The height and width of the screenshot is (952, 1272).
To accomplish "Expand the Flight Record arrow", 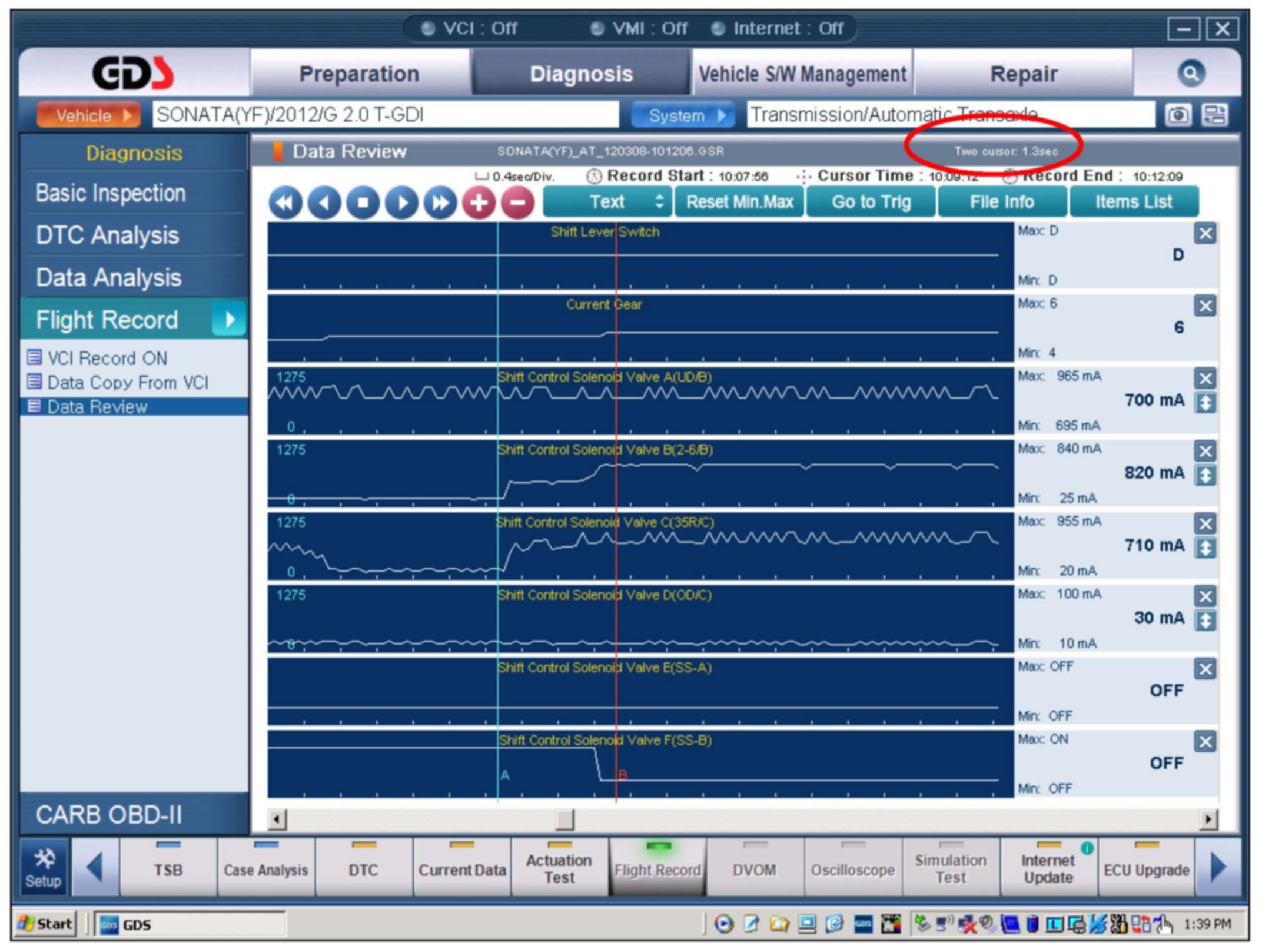I will pyautogui.click(x=230, y=320).
